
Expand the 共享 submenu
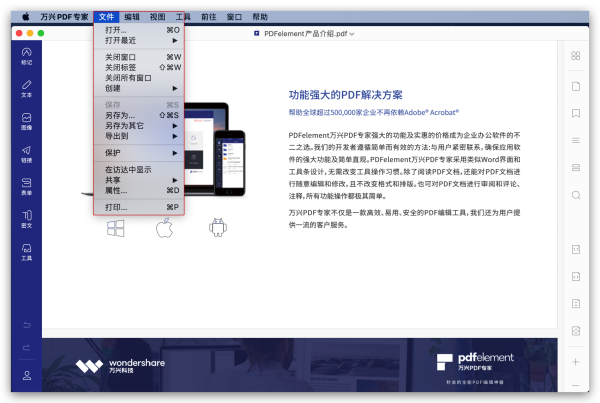[x=139, y=180]
